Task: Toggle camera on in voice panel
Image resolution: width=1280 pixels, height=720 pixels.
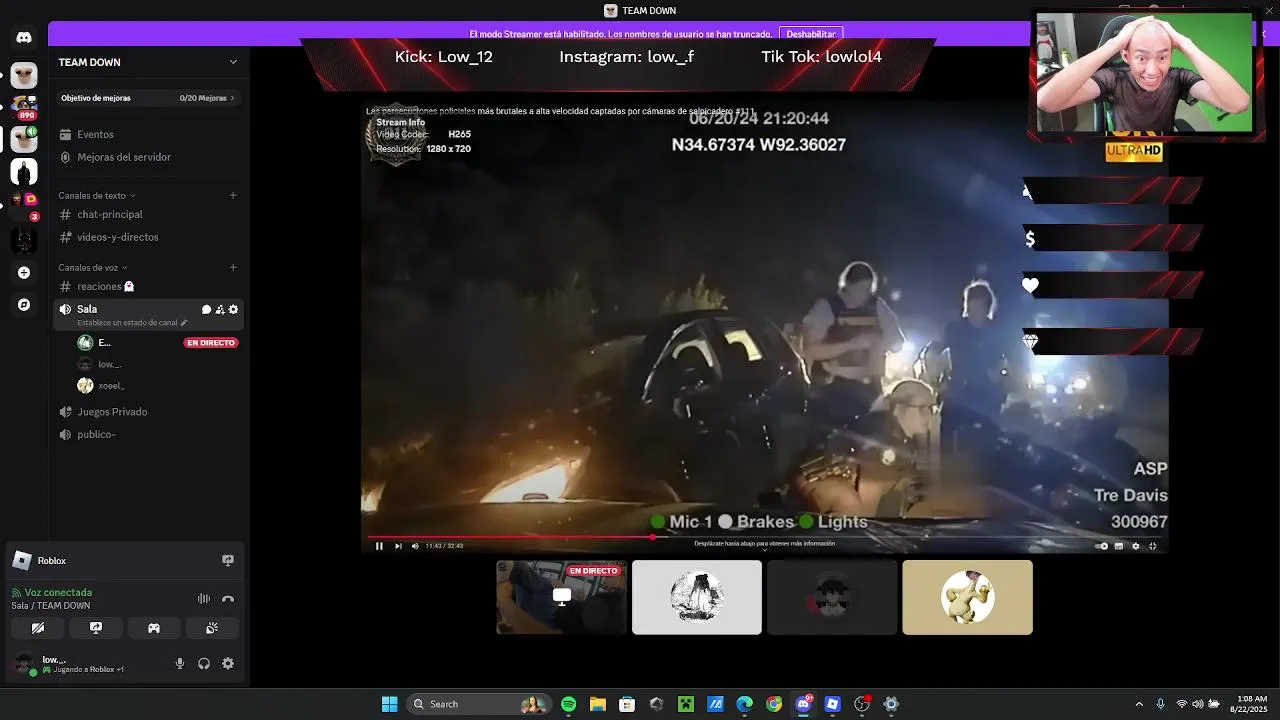Action: pos(38,628)
